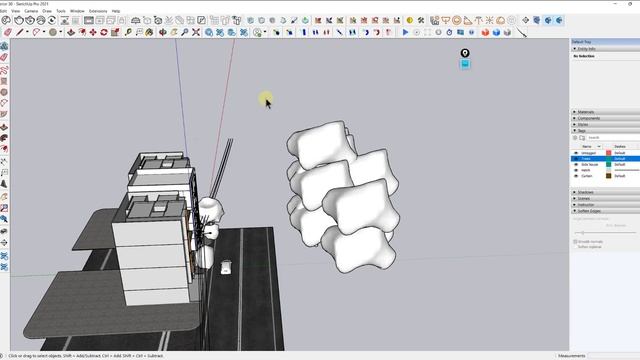Open the Tools menu
The height and width of the screenshot is (360, 640).
pos(61,11)
